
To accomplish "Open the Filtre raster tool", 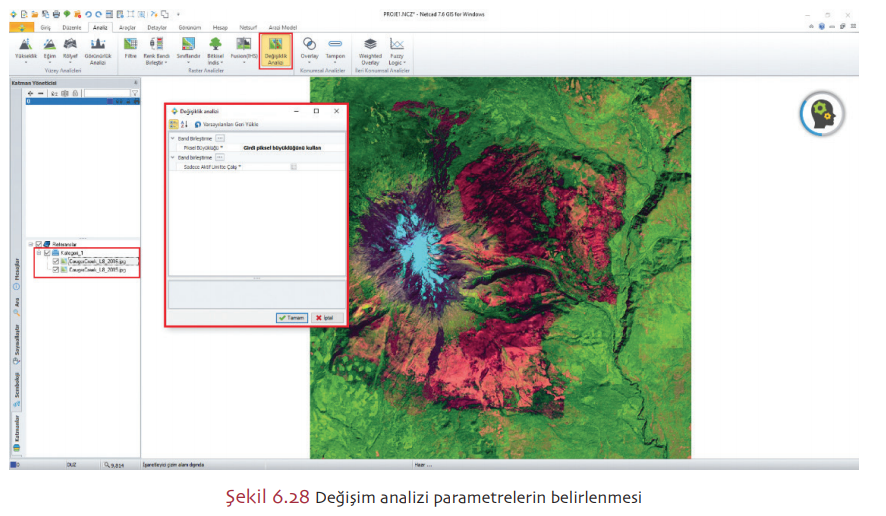I will pyautogui.click(x=130, y=49).
